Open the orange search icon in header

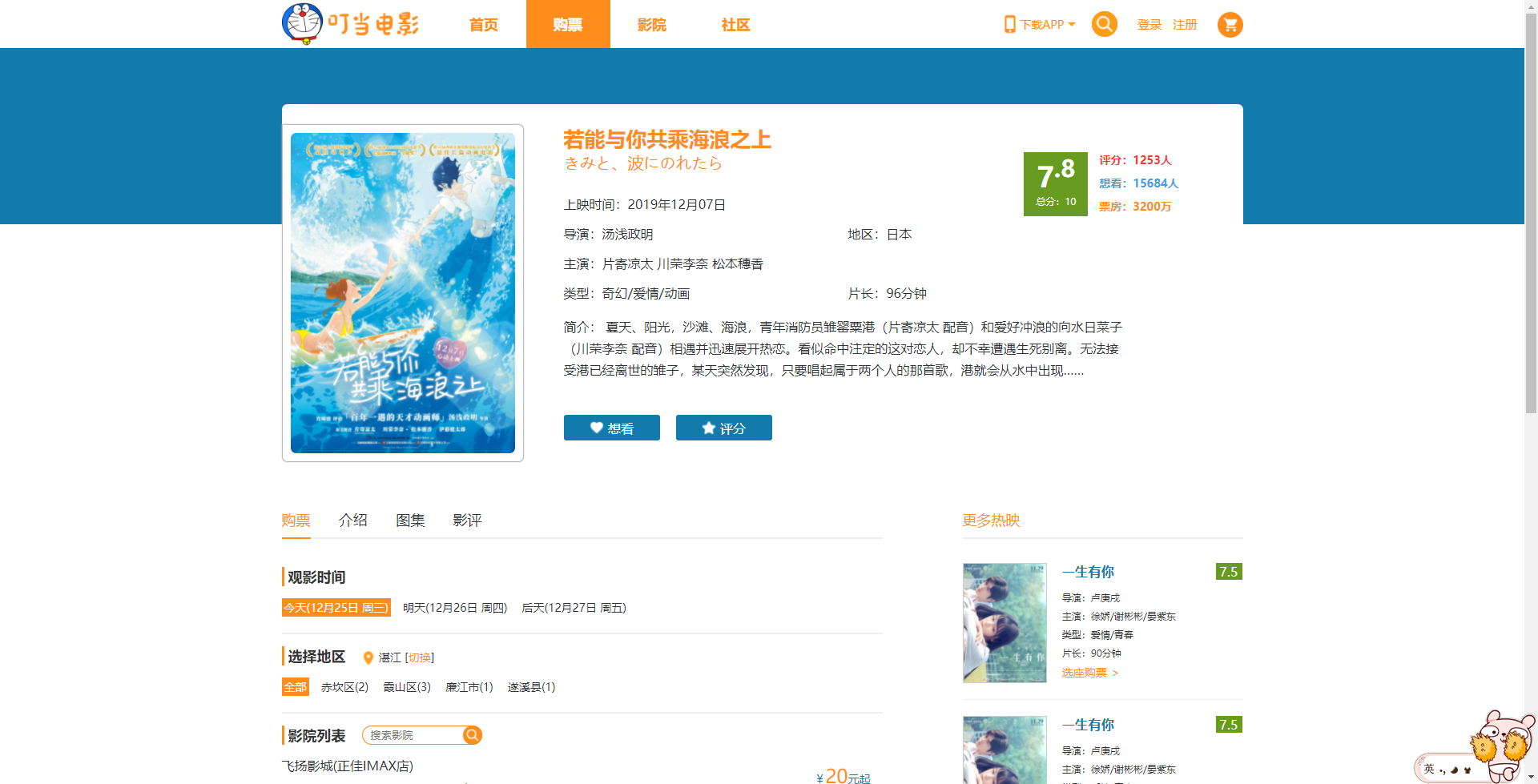point(1104,24)
